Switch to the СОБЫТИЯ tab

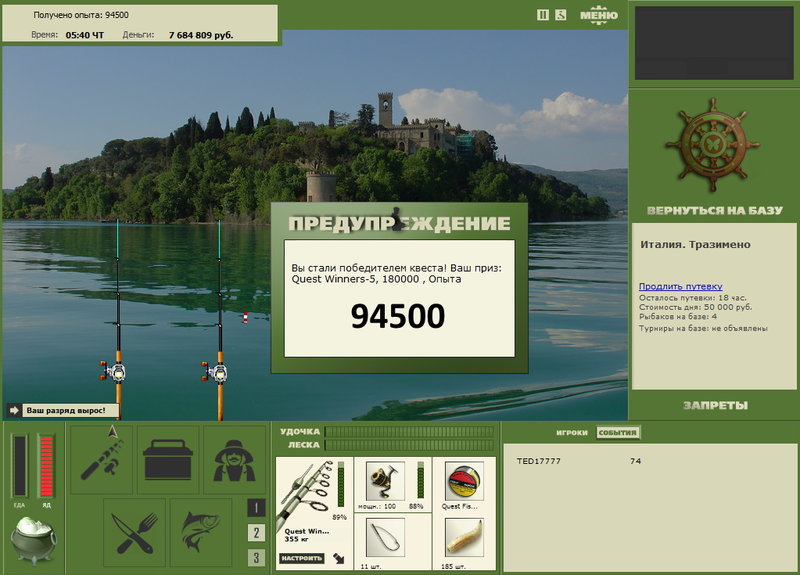(617, 433)
